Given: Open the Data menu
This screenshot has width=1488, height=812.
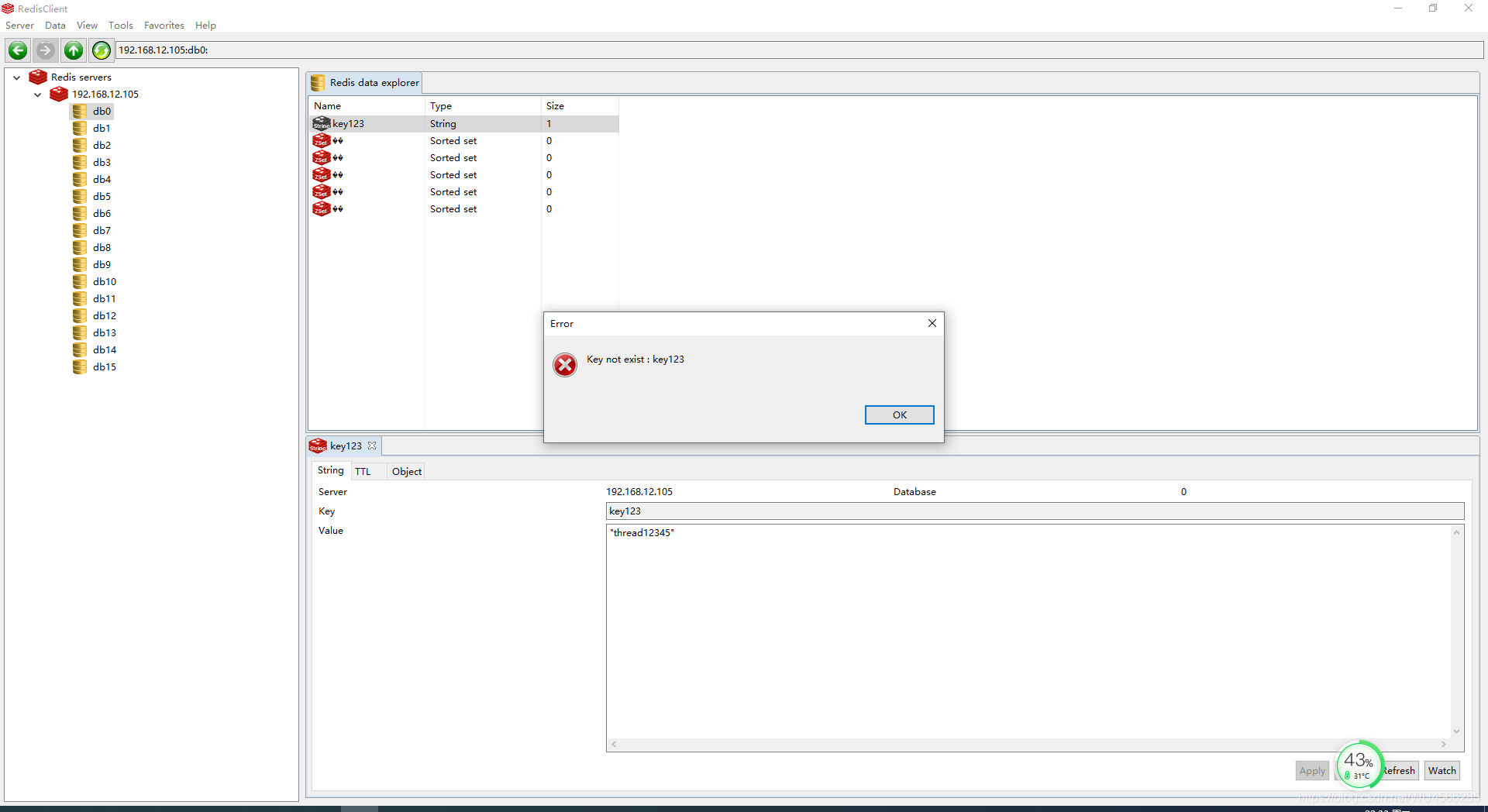Looking at the screenshot, I should point(55,26).
